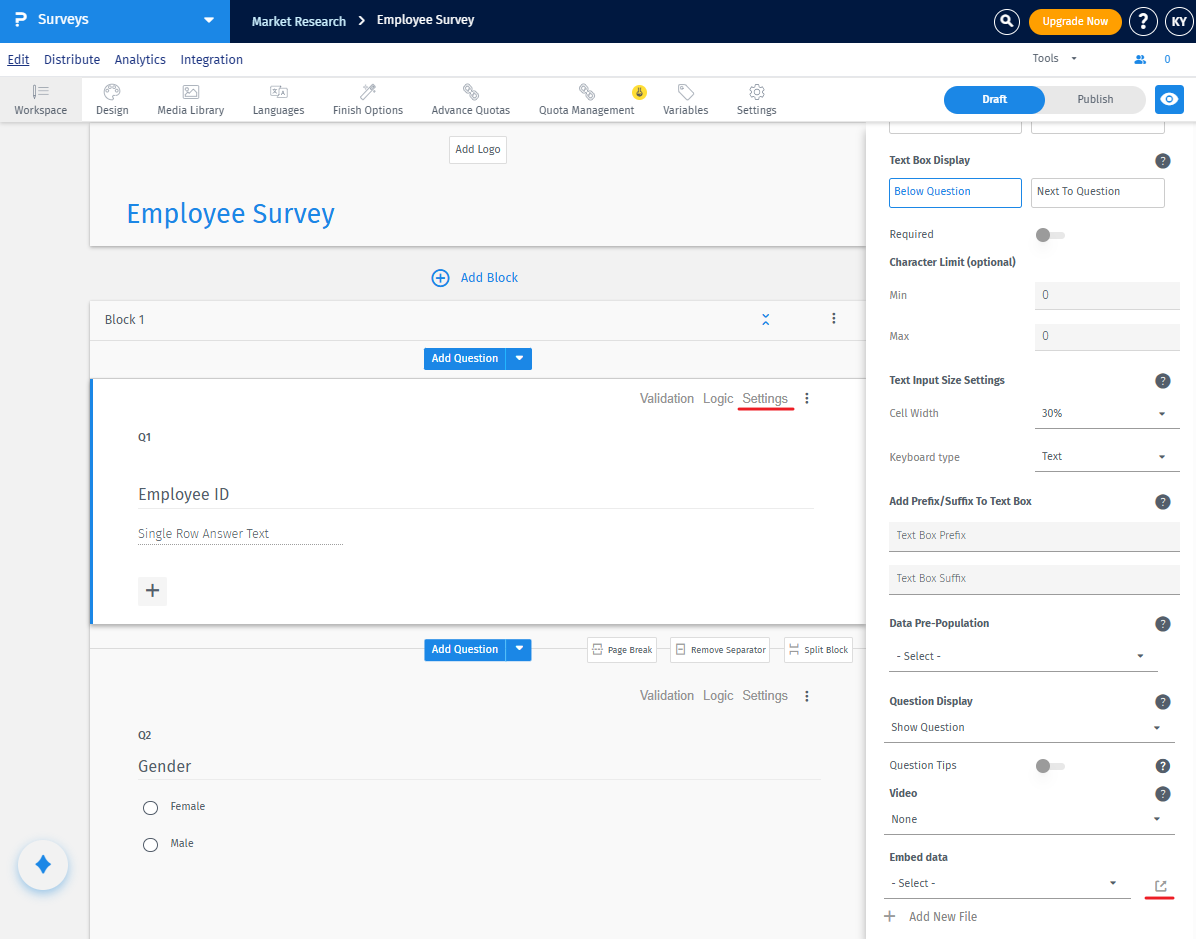Screen dimensions: 1196x939
Task: Open survey Settings gear in toolbar
Action: (x=757, y=100)
